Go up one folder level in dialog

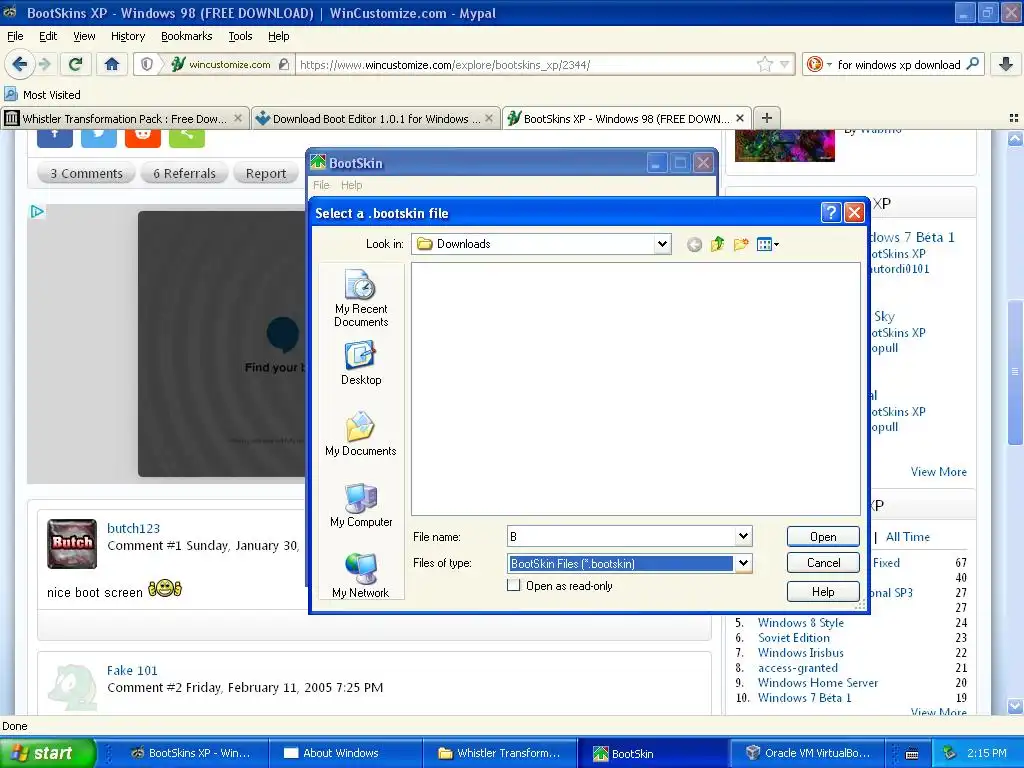[x=717, y=244]
